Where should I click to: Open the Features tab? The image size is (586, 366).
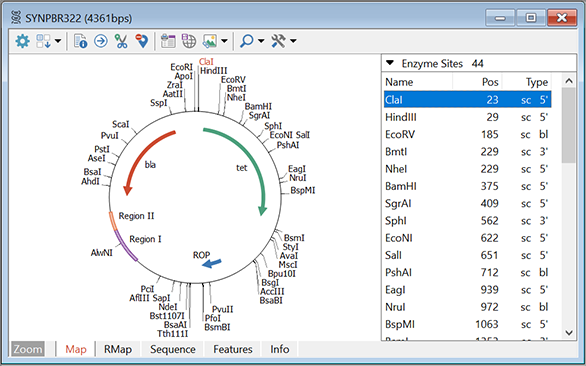233,349
